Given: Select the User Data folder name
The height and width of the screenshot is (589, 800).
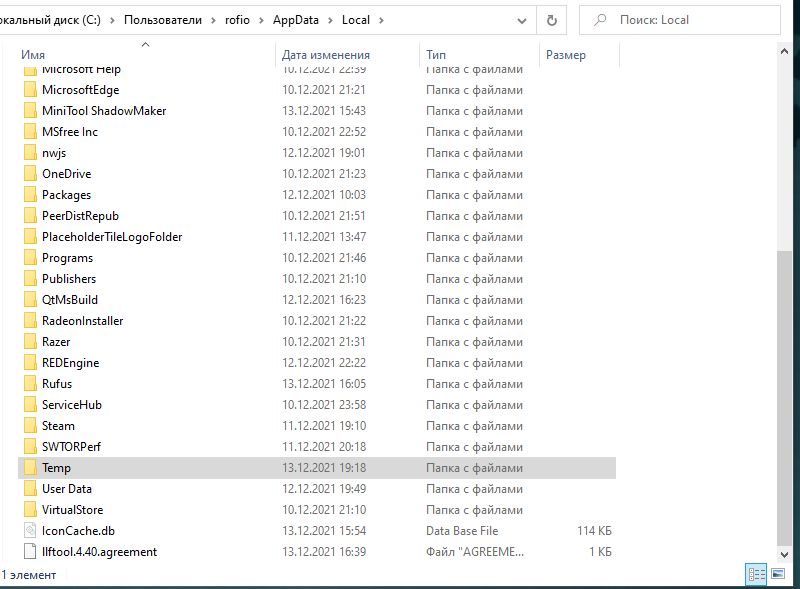Looking at the screenshot, I should (x=67, y=488).
